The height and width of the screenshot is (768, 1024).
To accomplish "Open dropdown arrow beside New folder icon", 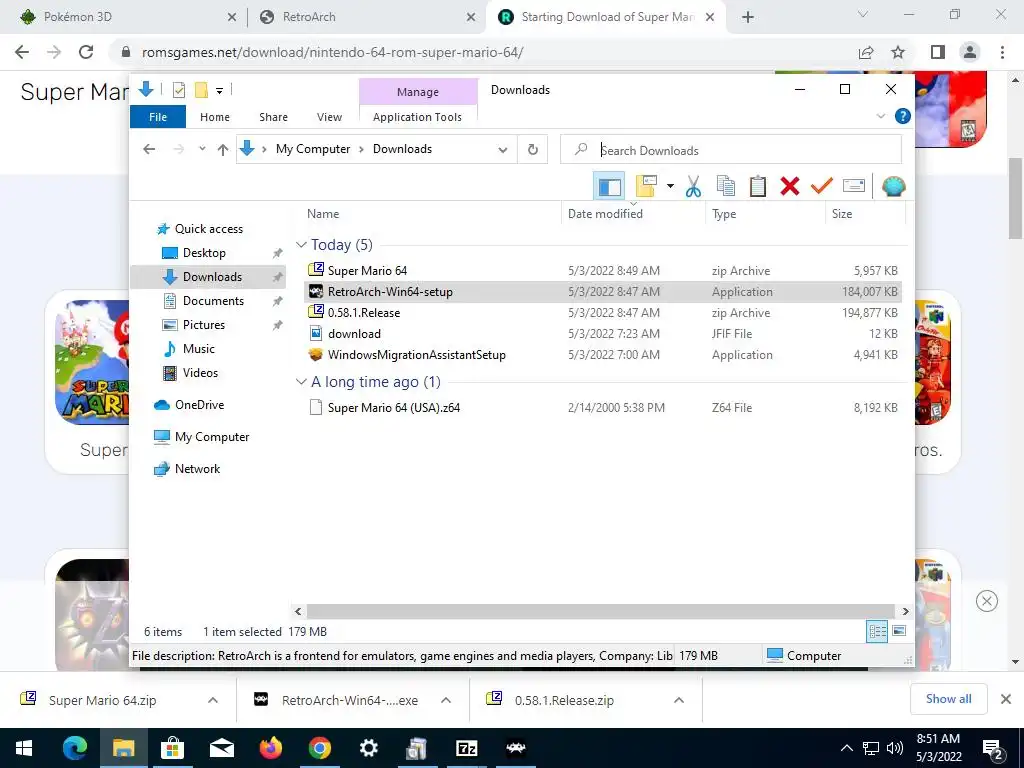I will 670,187.
